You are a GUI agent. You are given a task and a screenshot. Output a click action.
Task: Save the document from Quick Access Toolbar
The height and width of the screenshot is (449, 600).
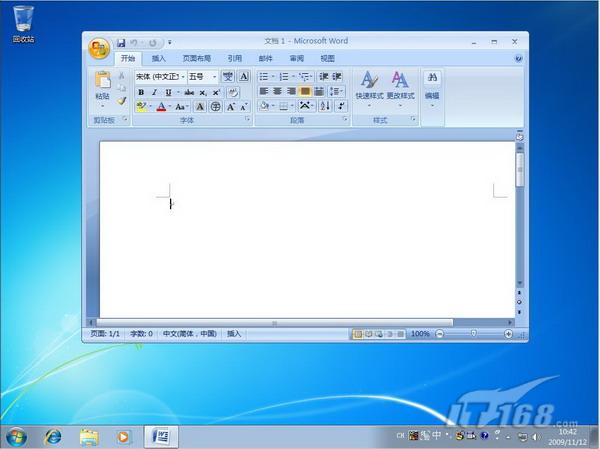[121, 43]
